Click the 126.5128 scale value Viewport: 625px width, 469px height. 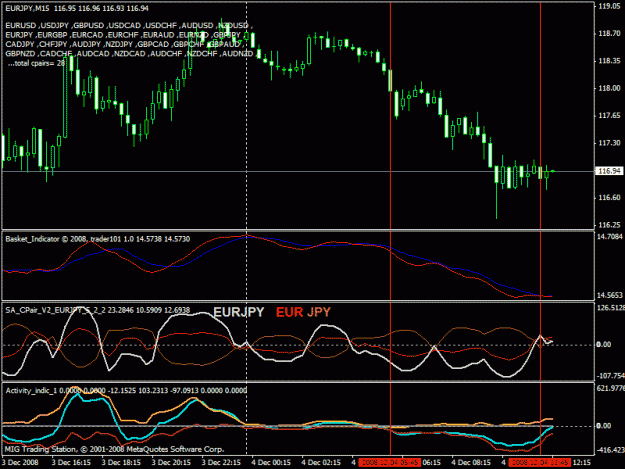610,308
